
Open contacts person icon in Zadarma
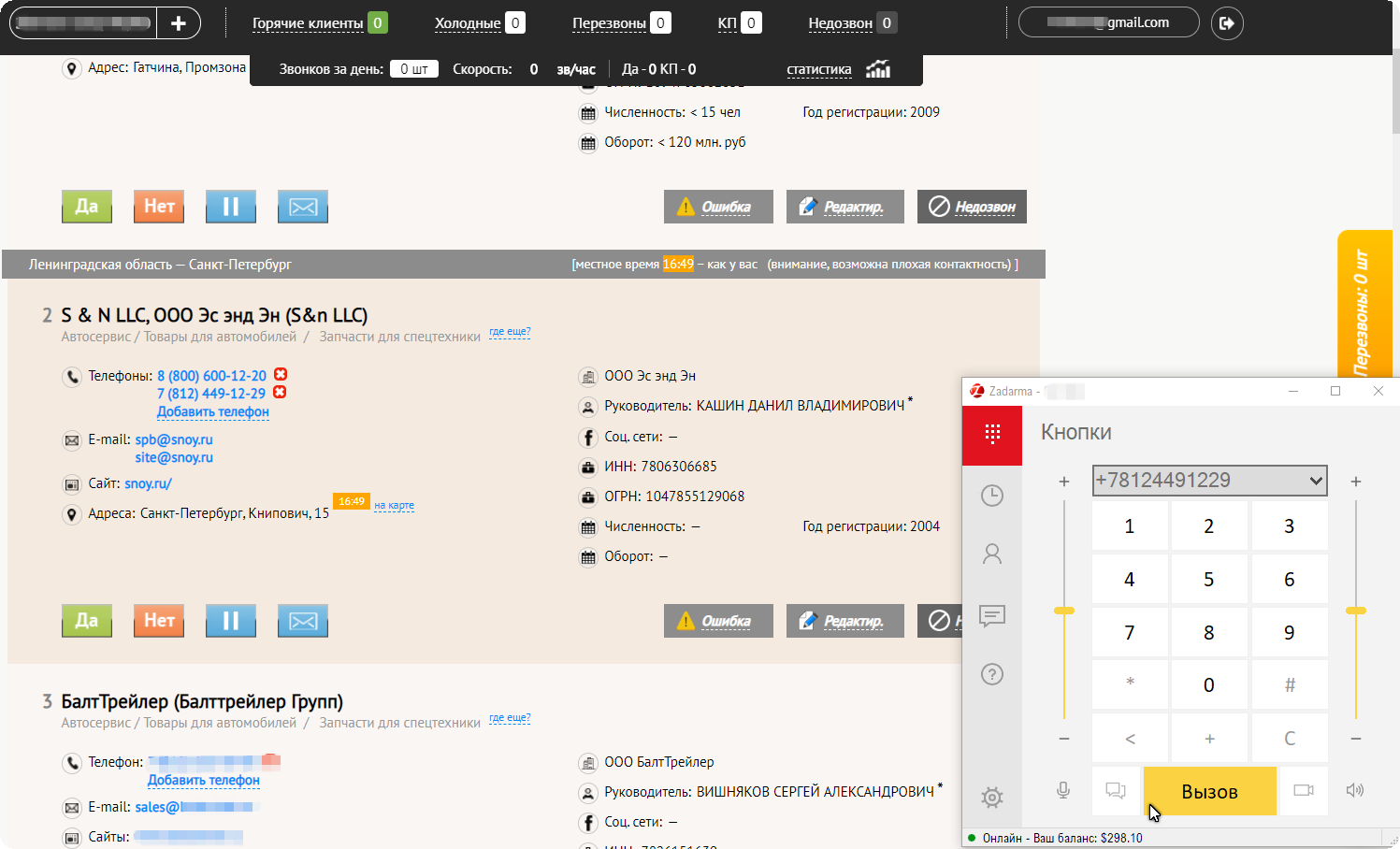coord(992,554)
